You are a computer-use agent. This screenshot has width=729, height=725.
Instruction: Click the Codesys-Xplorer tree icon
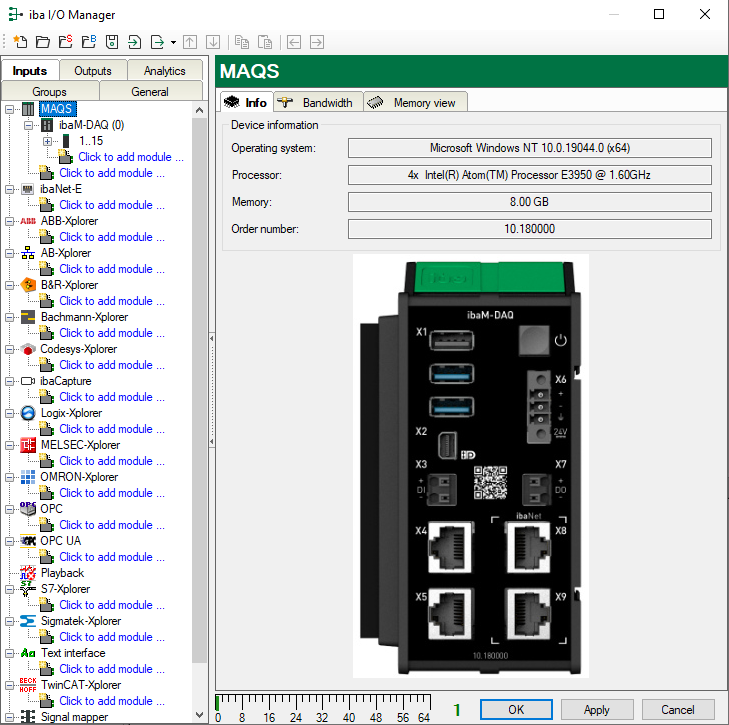click(x=28, y=349)
